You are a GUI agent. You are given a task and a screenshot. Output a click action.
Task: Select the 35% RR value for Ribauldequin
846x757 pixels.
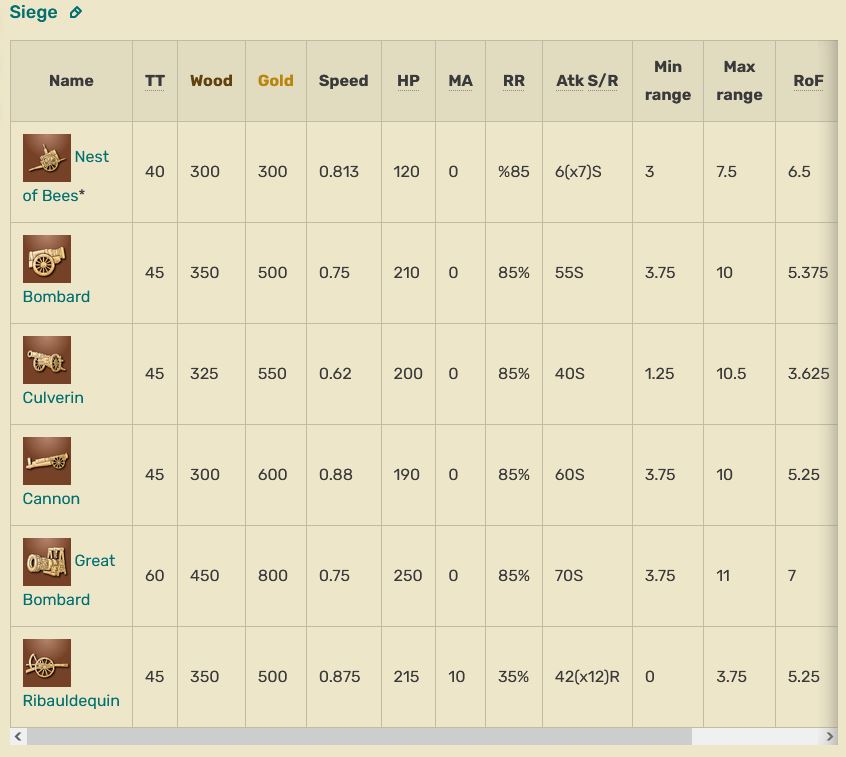(x=513, y=677)
